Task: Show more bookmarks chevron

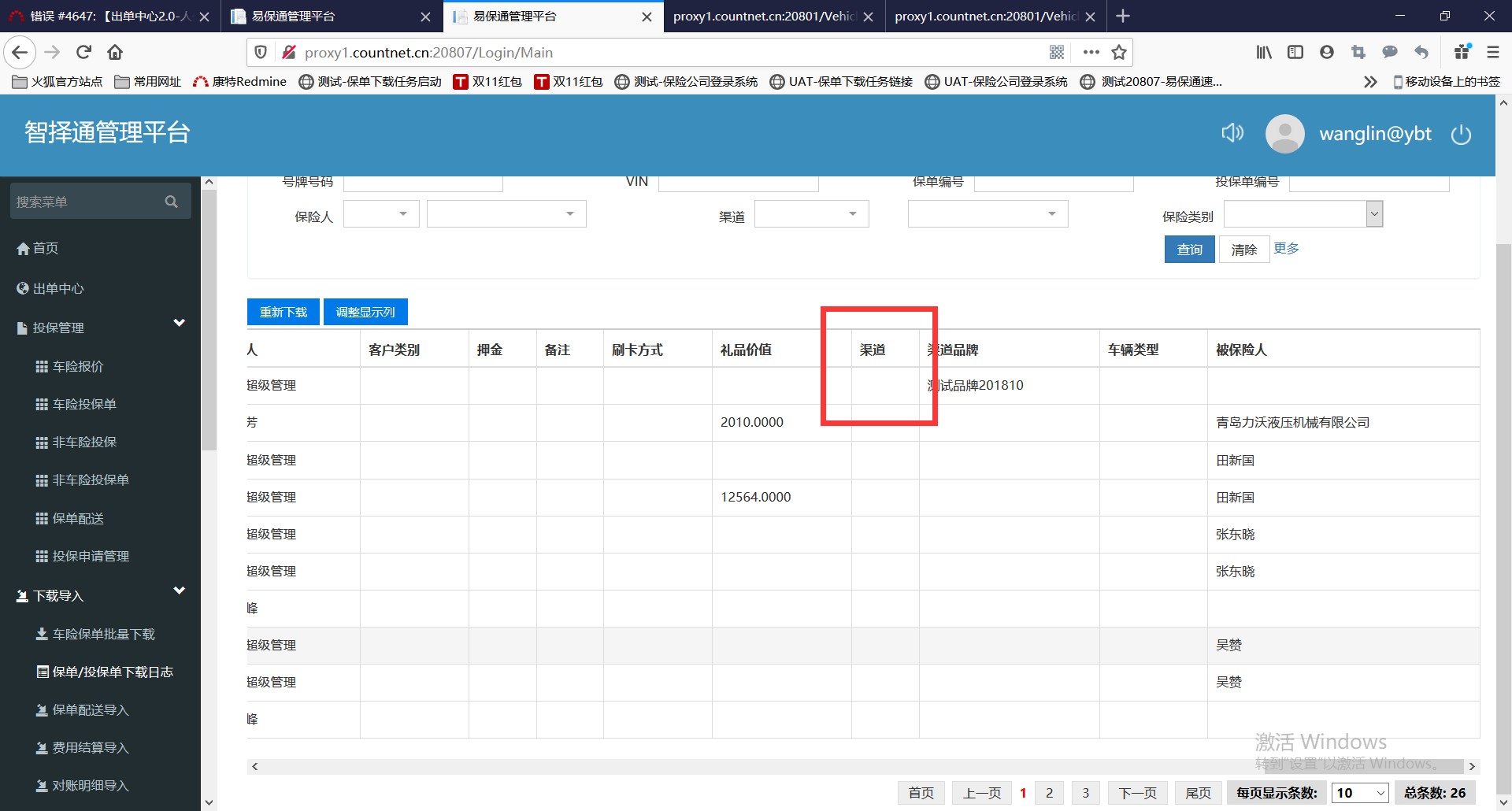Action: [x=1370, y=81]
